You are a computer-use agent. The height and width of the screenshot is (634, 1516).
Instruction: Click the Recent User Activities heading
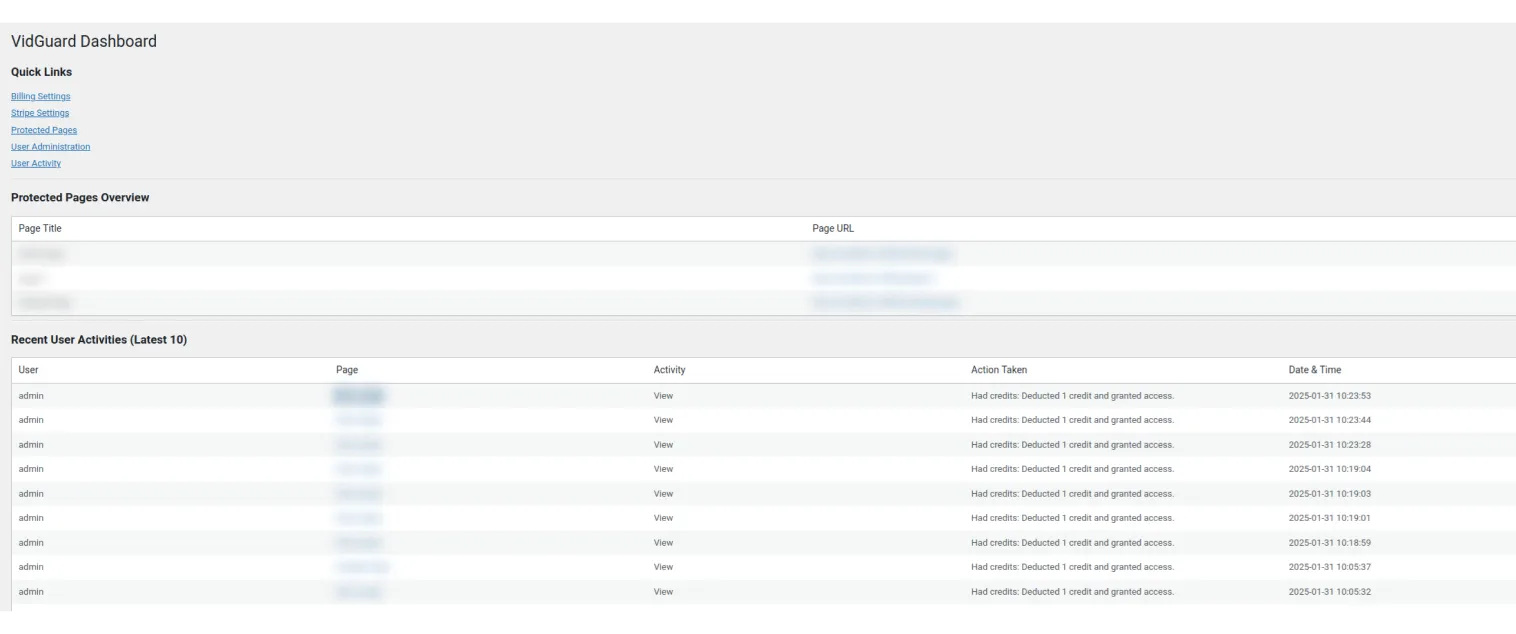tap(99, 340)
